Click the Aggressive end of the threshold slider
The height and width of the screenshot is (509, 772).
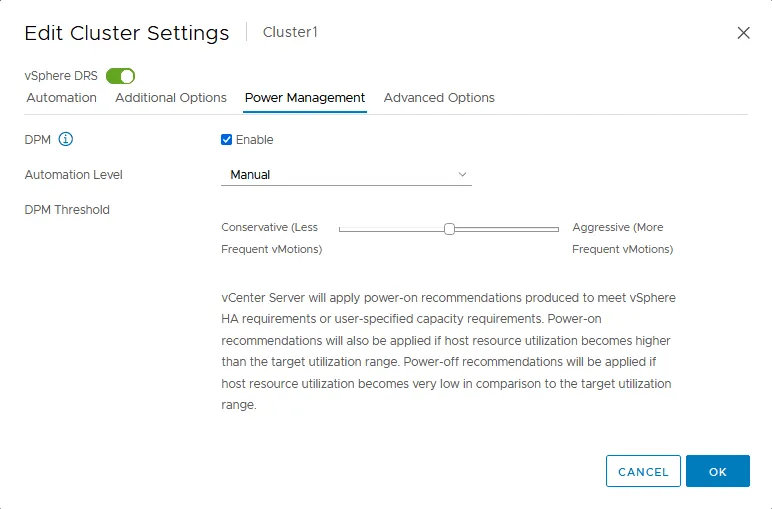tap(555, 229)
